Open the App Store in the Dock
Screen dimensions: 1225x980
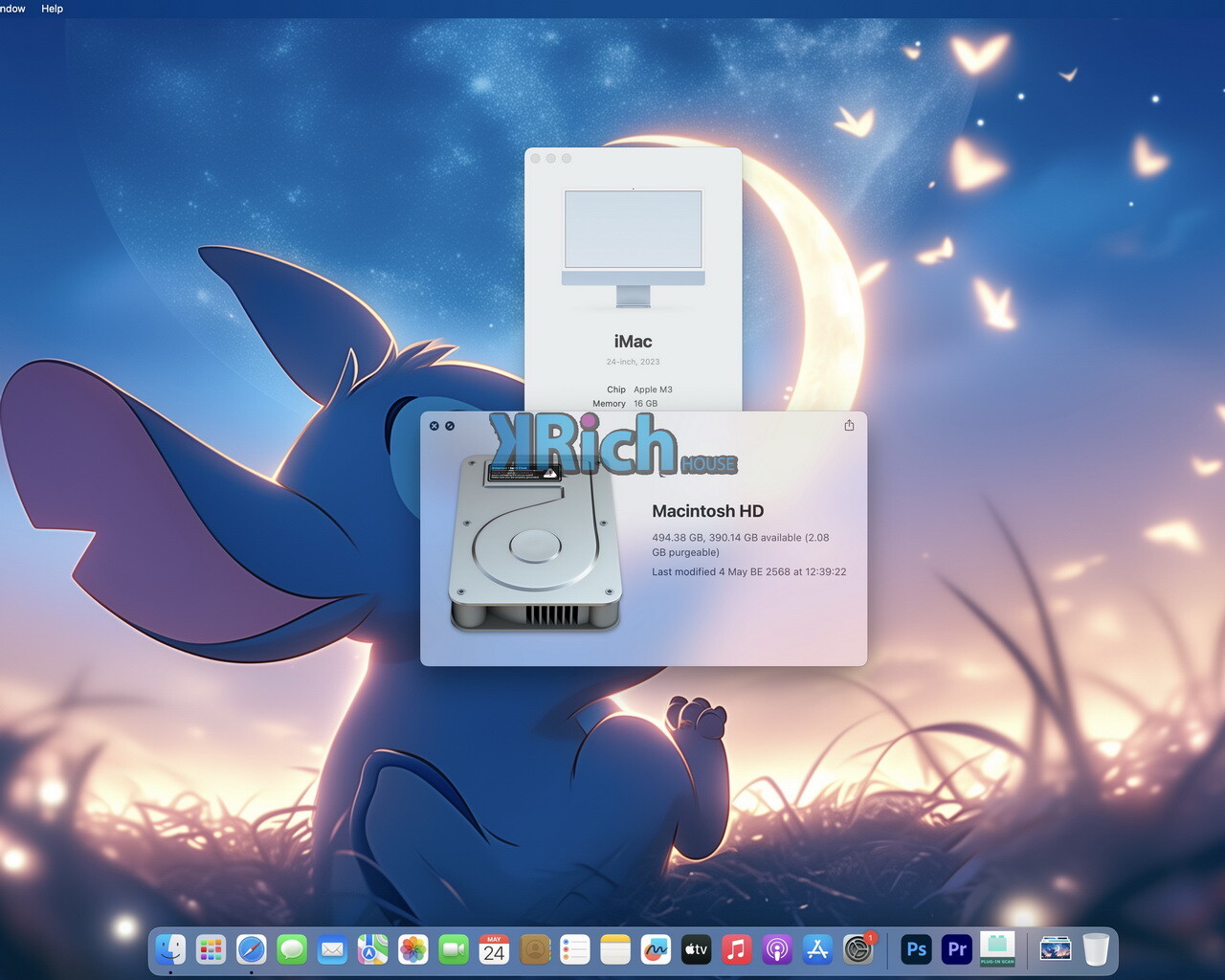coord(817,949)
